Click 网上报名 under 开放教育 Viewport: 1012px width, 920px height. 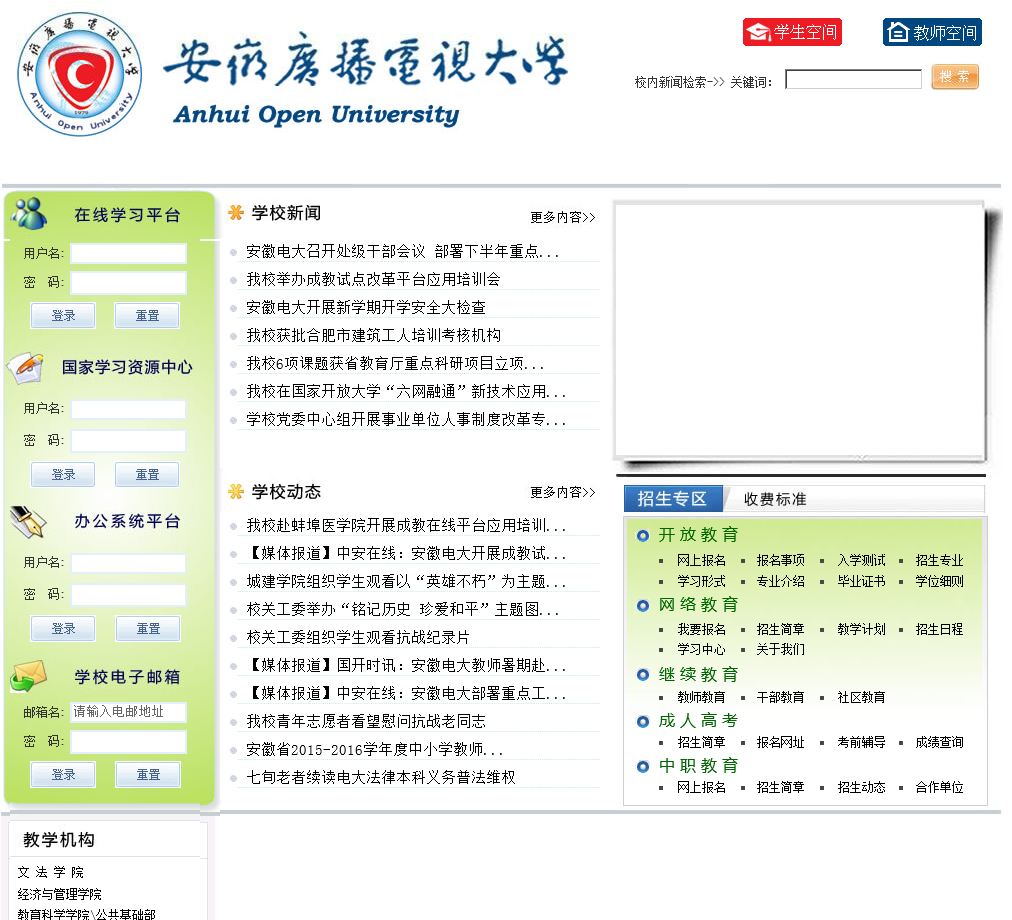tap(701, 560)
